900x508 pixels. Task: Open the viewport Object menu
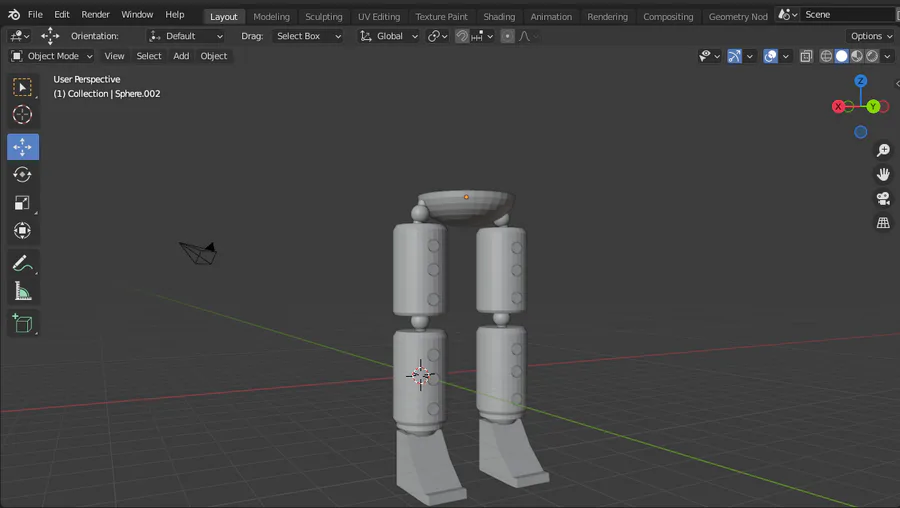214,56
